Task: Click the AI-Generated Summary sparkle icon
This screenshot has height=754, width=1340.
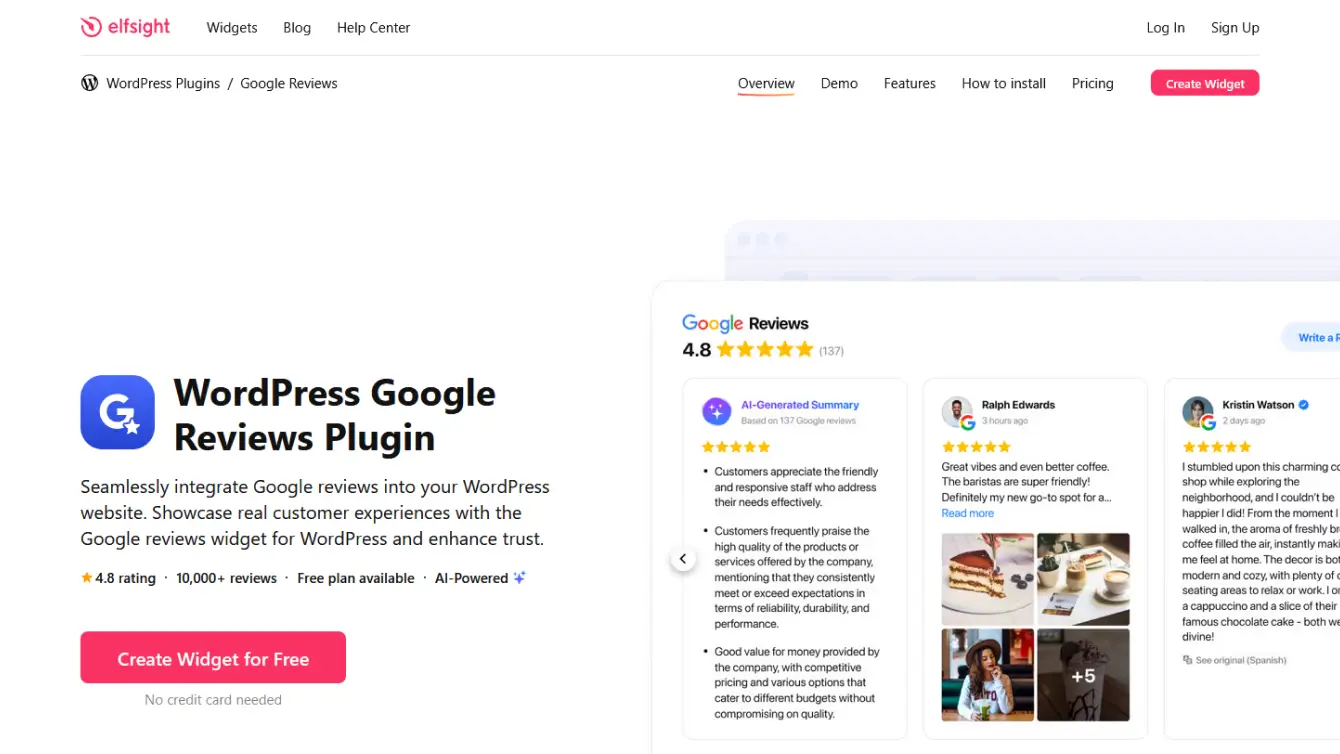Action: point(716,411)
